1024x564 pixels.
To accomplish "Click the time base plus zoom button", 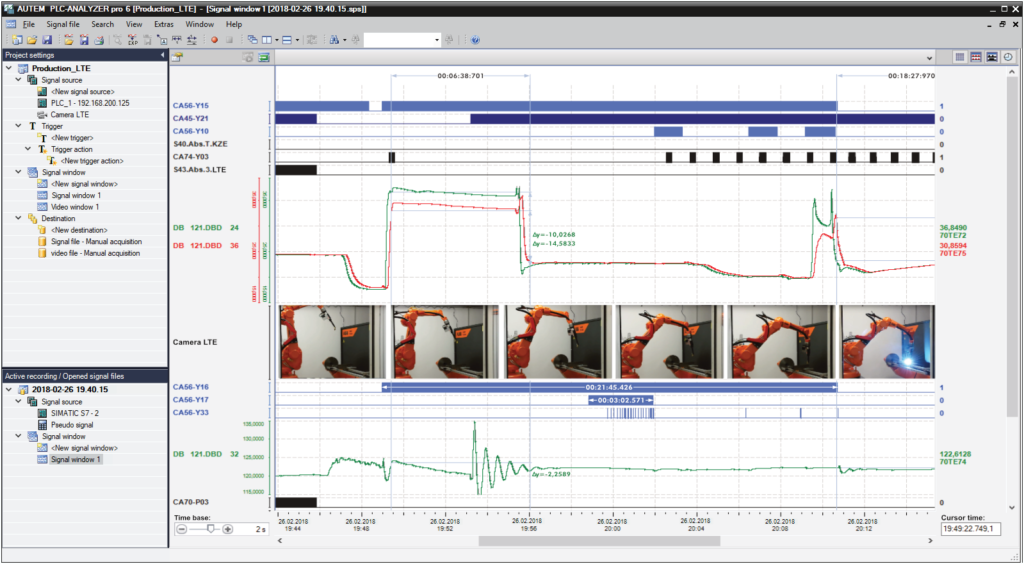I will point(228,529).
